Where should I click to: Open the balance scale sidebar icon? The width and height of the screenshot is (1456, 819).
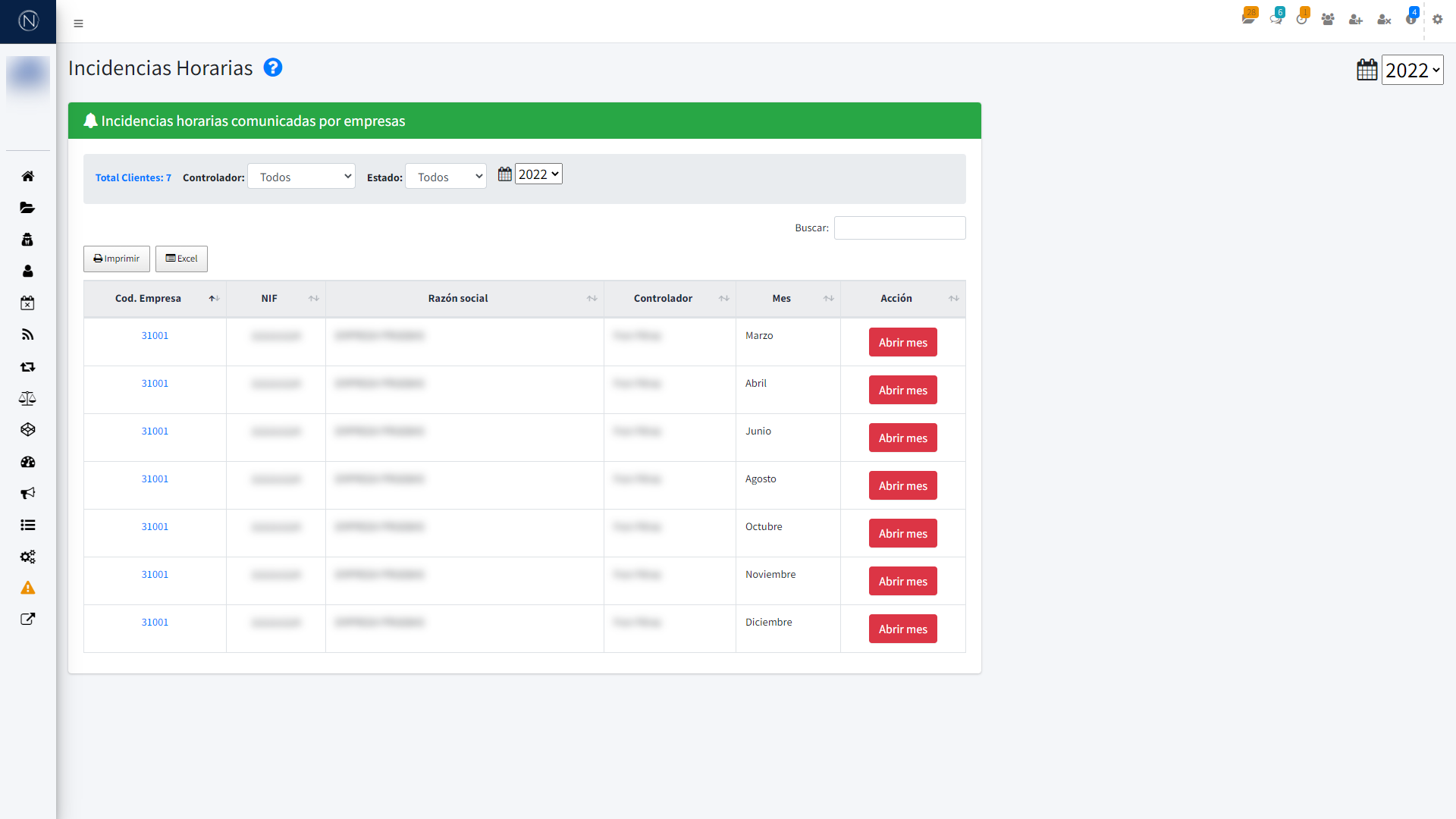[28, 398]
